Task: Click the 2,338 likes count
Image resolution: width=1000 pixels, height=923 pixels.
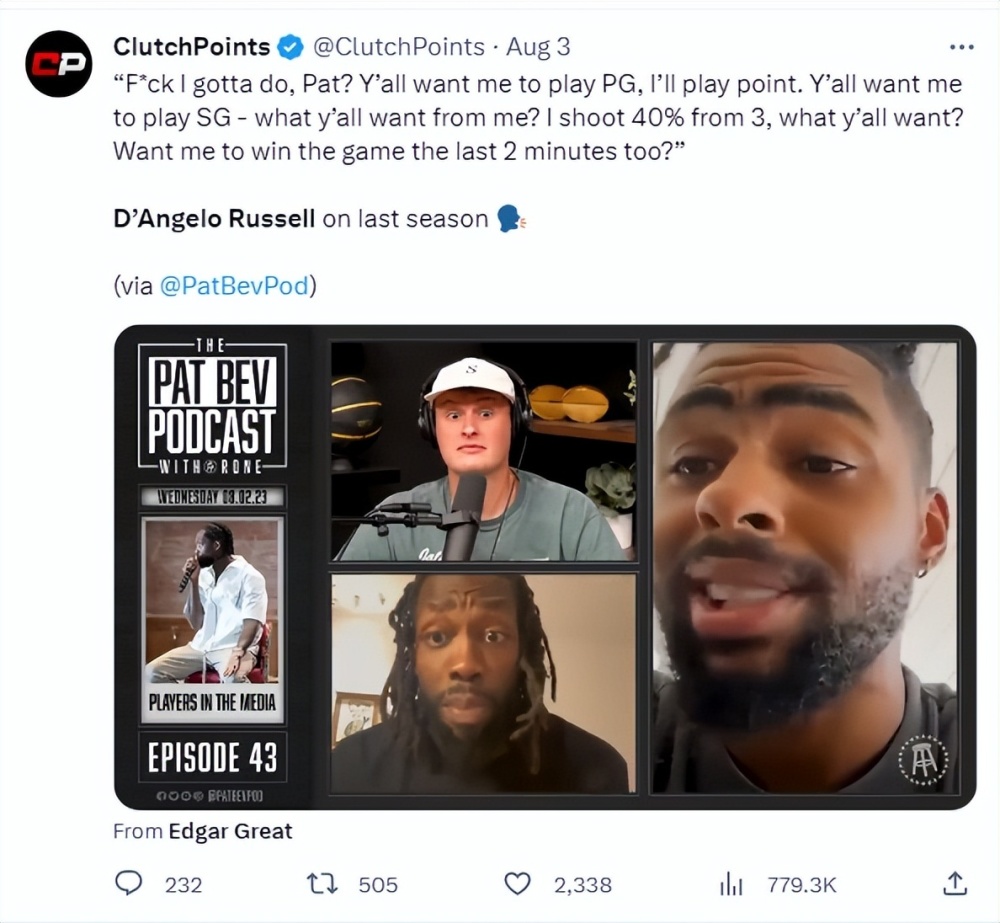Action: [583, 885]
